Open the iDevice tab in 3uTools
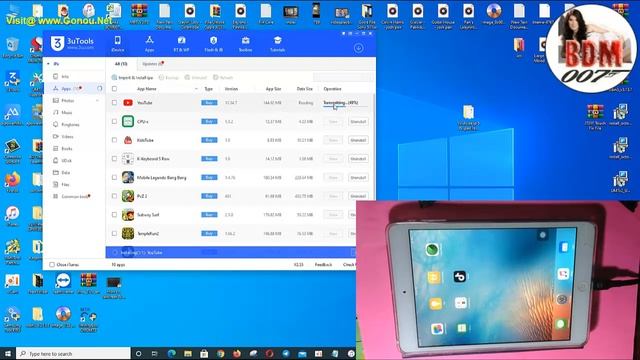Image resolution: width=640 pixels, height=360 pixels. tap(118, 44)
